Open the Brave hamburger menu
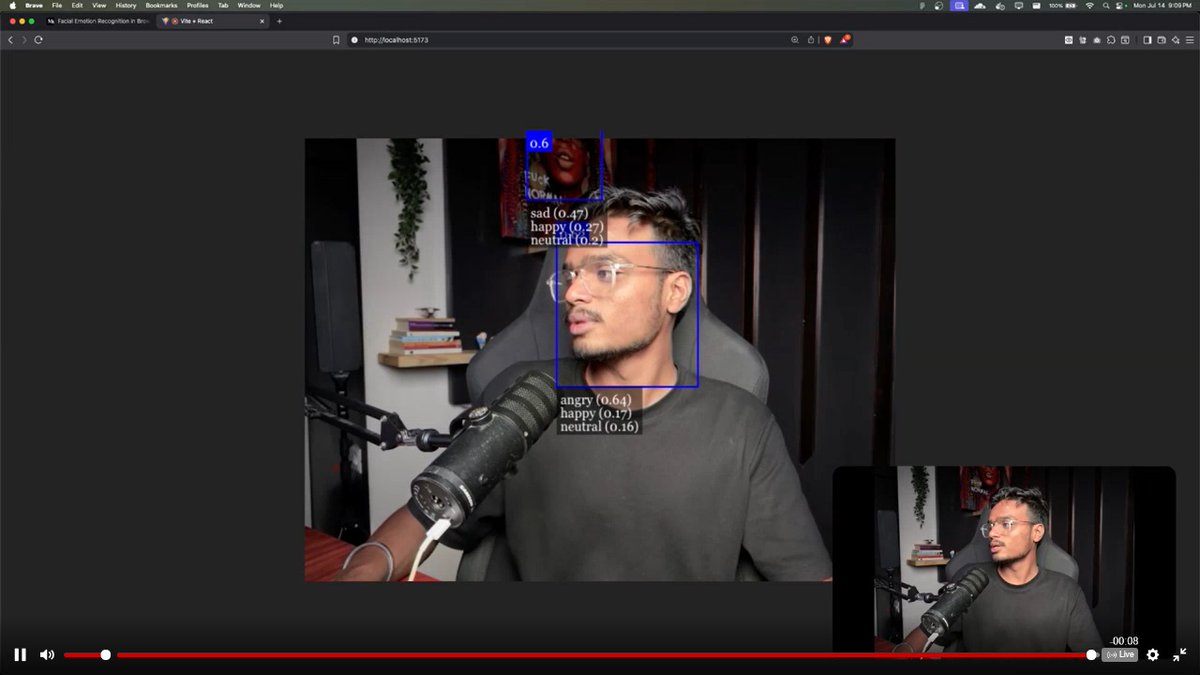Image resolution: width=1200 pixels, height=675 pixels. tap(1190, 40)
